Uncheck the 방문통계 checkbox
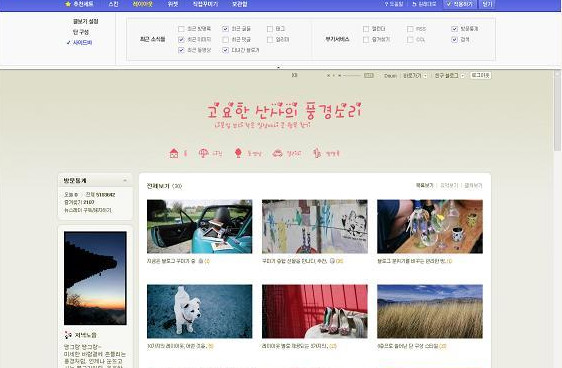Image resolution: width=562 pixels, height=368 pixels. point(454,29)
